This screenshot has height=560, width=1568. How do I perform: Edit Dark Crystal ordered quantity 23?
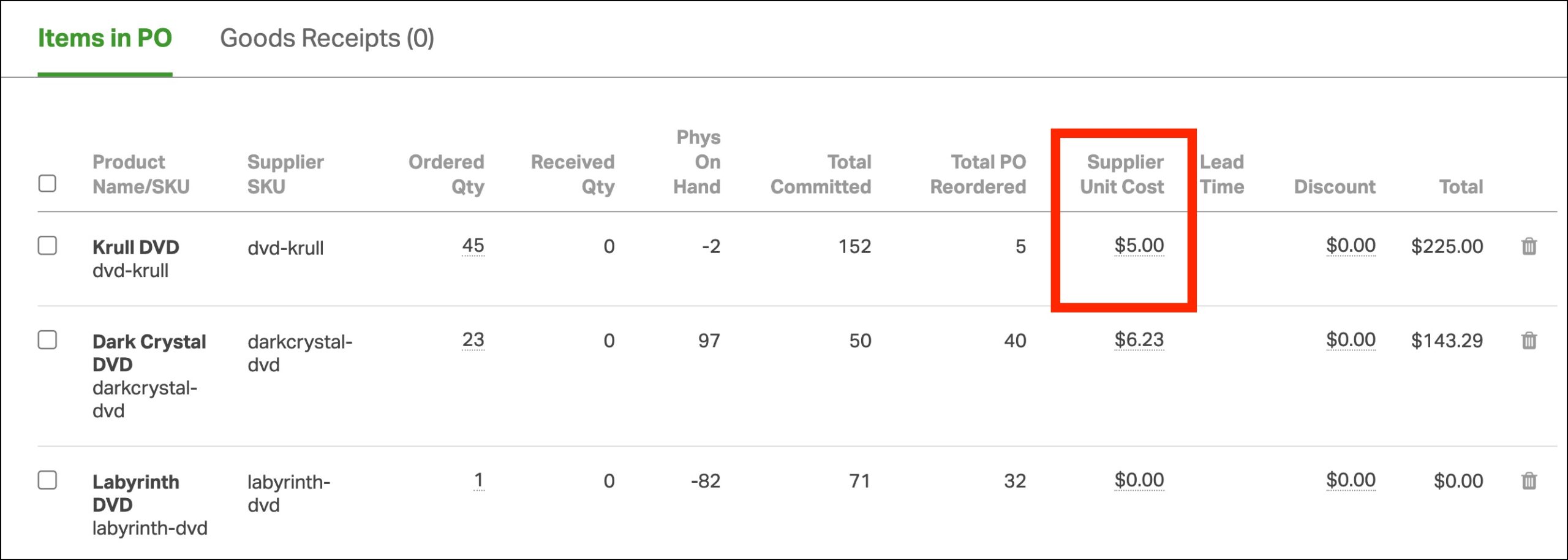tap(473, 340)
